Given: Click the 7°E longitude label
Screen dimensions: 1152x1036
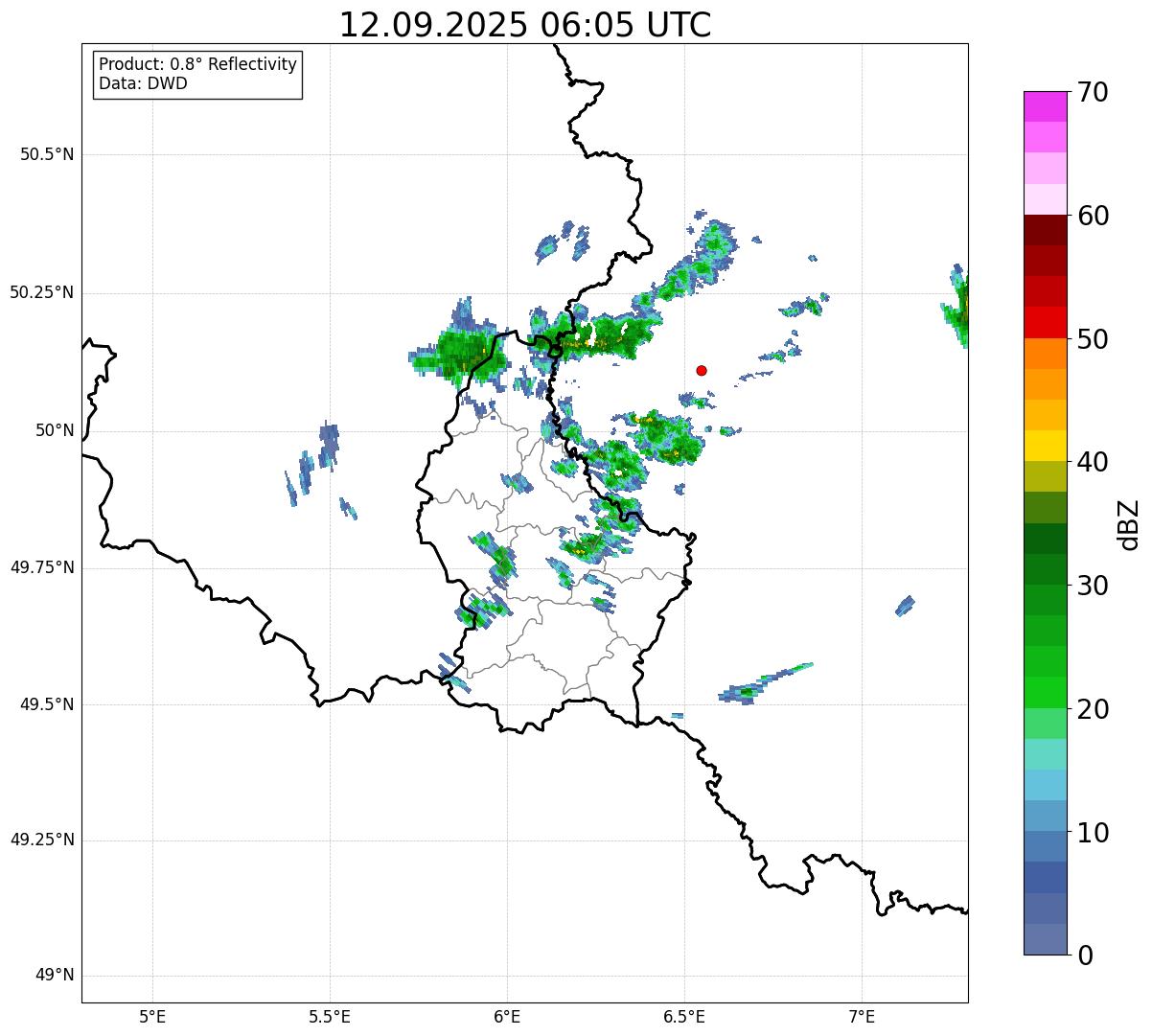Looking at the screenshot, I should 862,1016.
